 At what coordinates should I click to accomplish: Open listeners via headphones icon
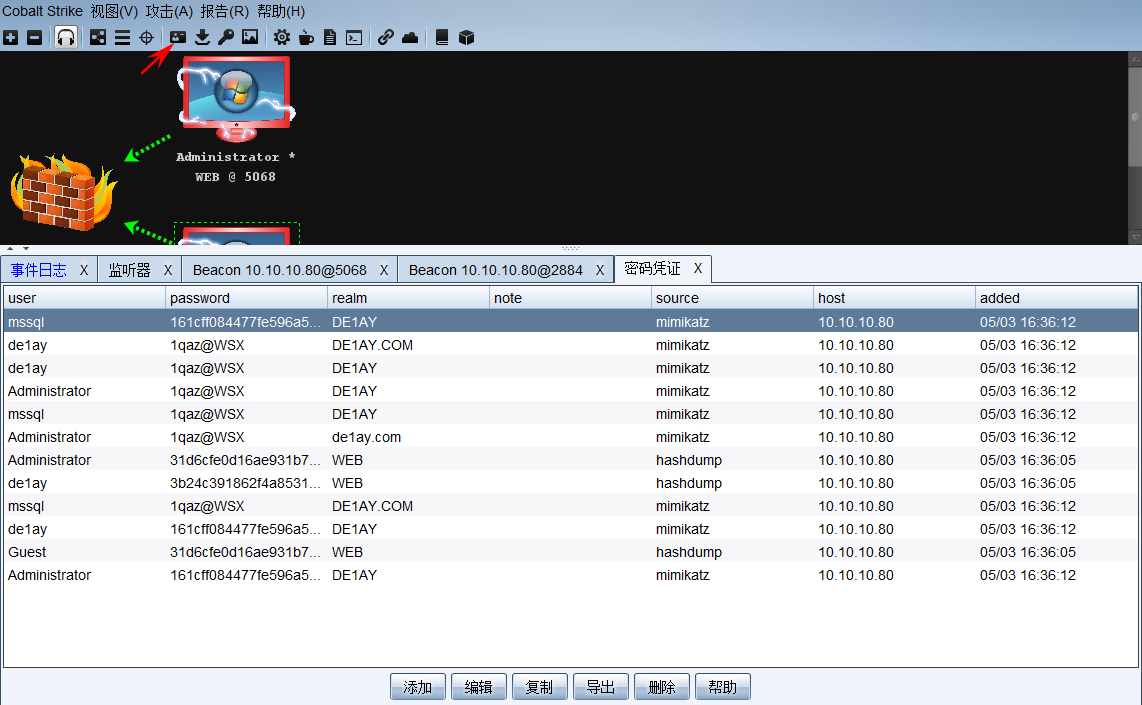66,38
